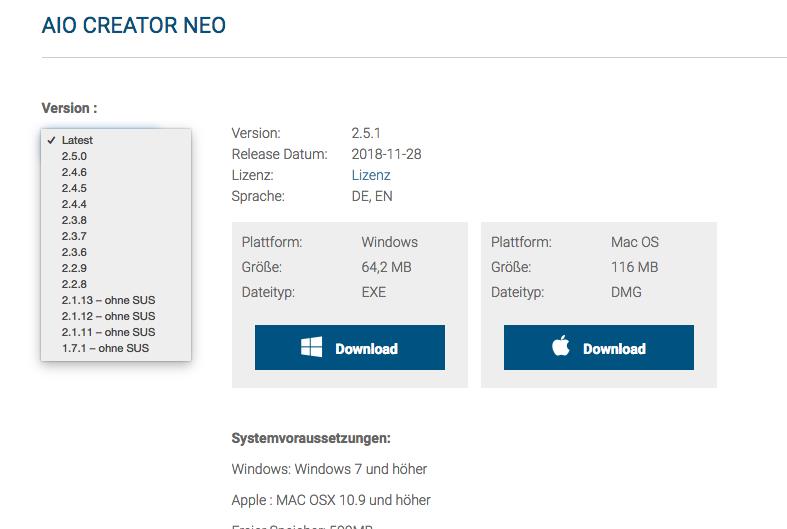787x529 pixels.
Task: Click the language value DE, EN
Action: (x=372, y=196)
